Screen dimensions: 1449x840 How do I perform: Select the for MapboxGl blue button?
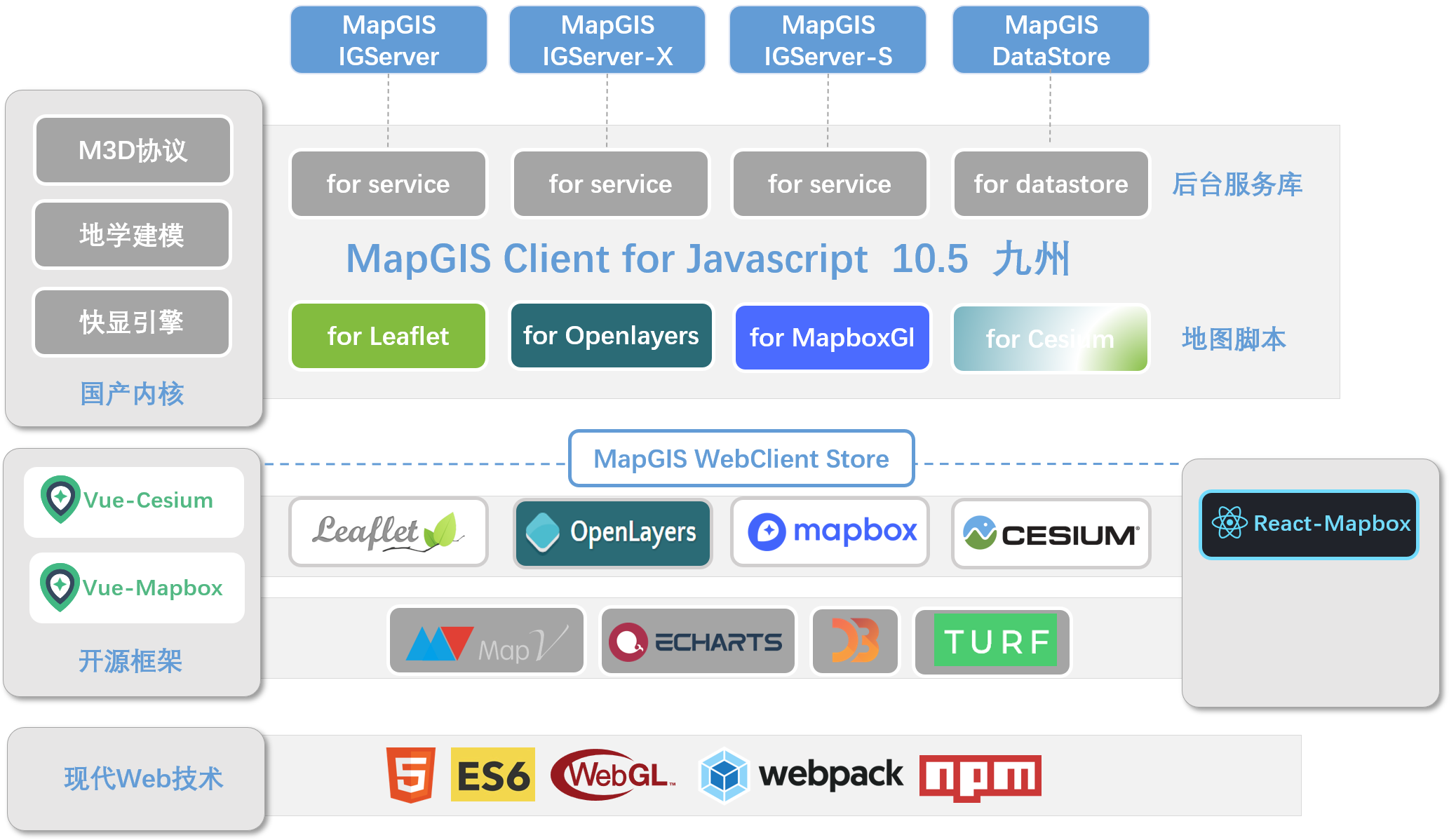pos(832,337)
